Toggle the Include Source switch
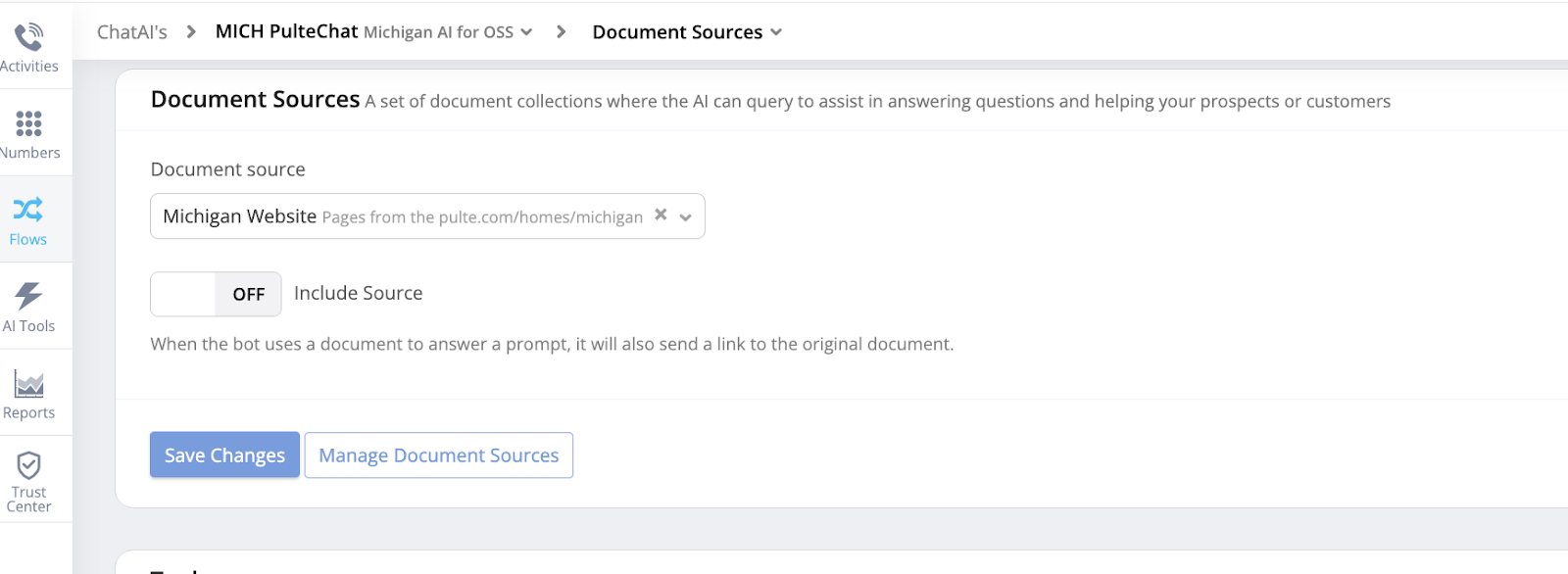This screenshot has width=1568, height=574. click(x=216, y=294)
